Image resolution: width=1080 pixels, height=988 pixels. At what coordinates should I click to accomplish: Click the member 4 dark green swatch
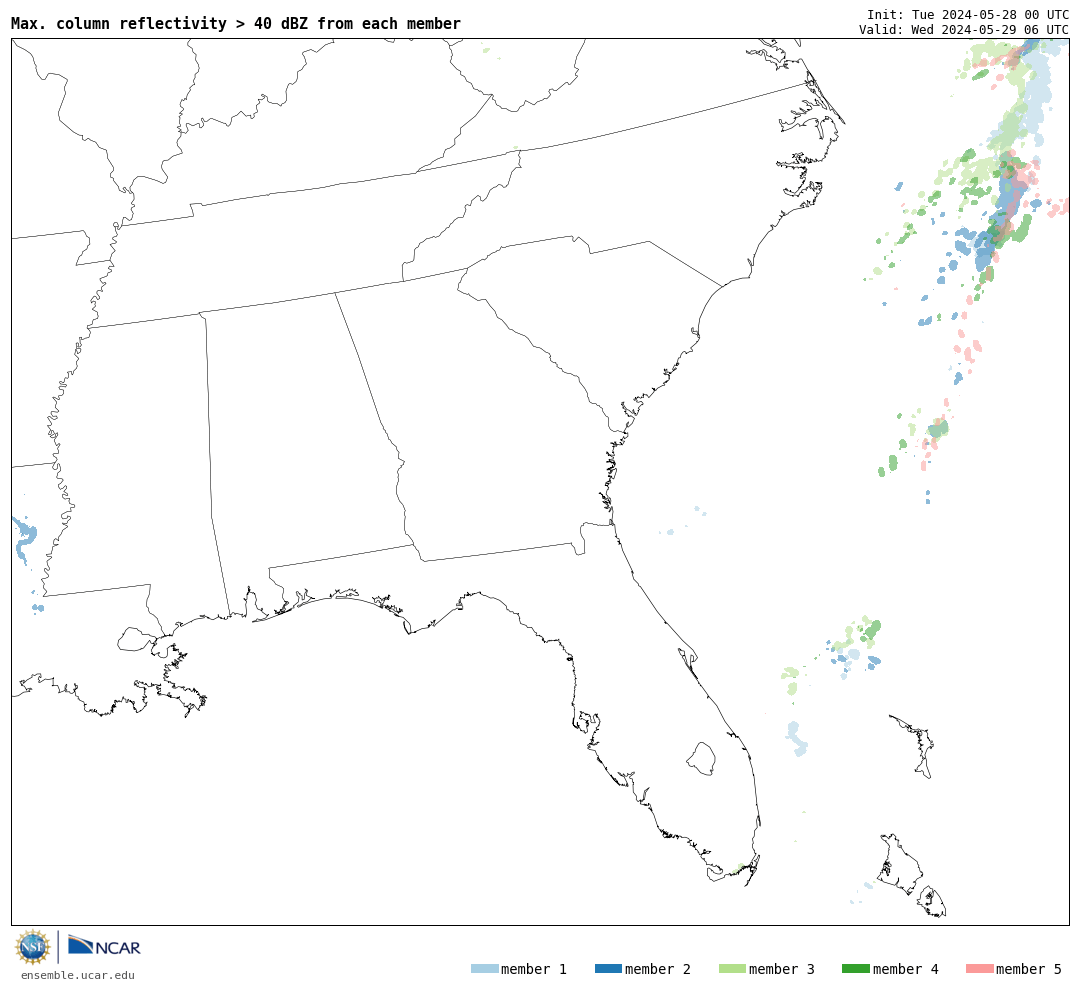coord(855,969)
